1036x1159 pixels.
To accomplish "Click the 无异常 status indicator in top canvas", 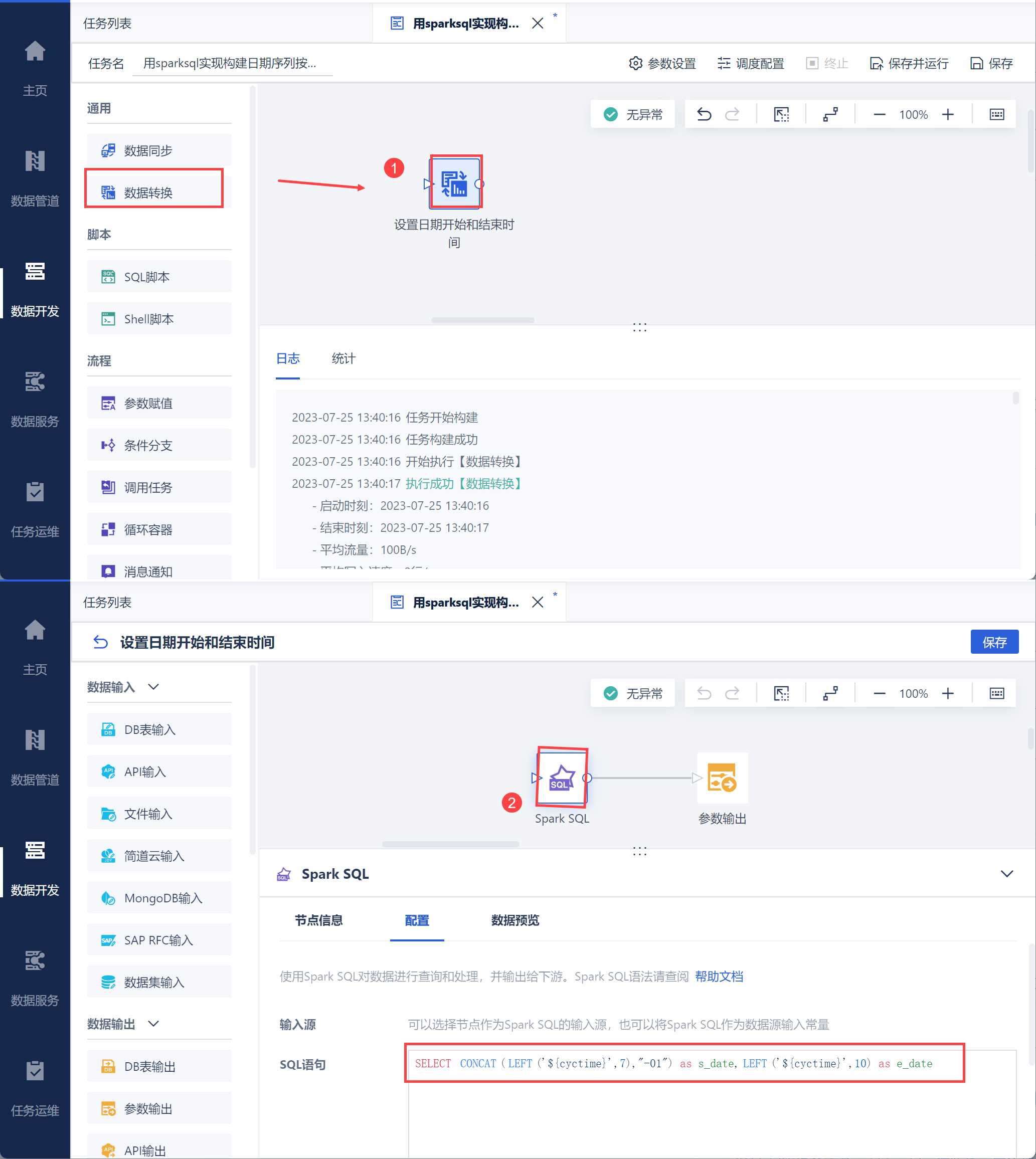I will 633,114.
